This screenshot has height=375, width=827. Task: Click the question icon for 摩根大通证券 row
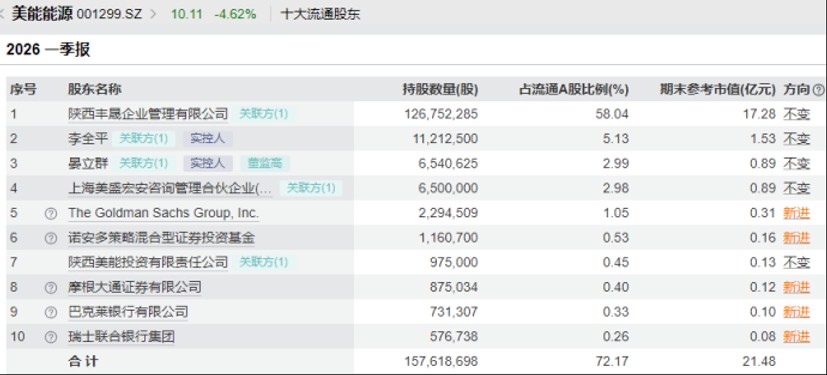[x=51, y=287]
